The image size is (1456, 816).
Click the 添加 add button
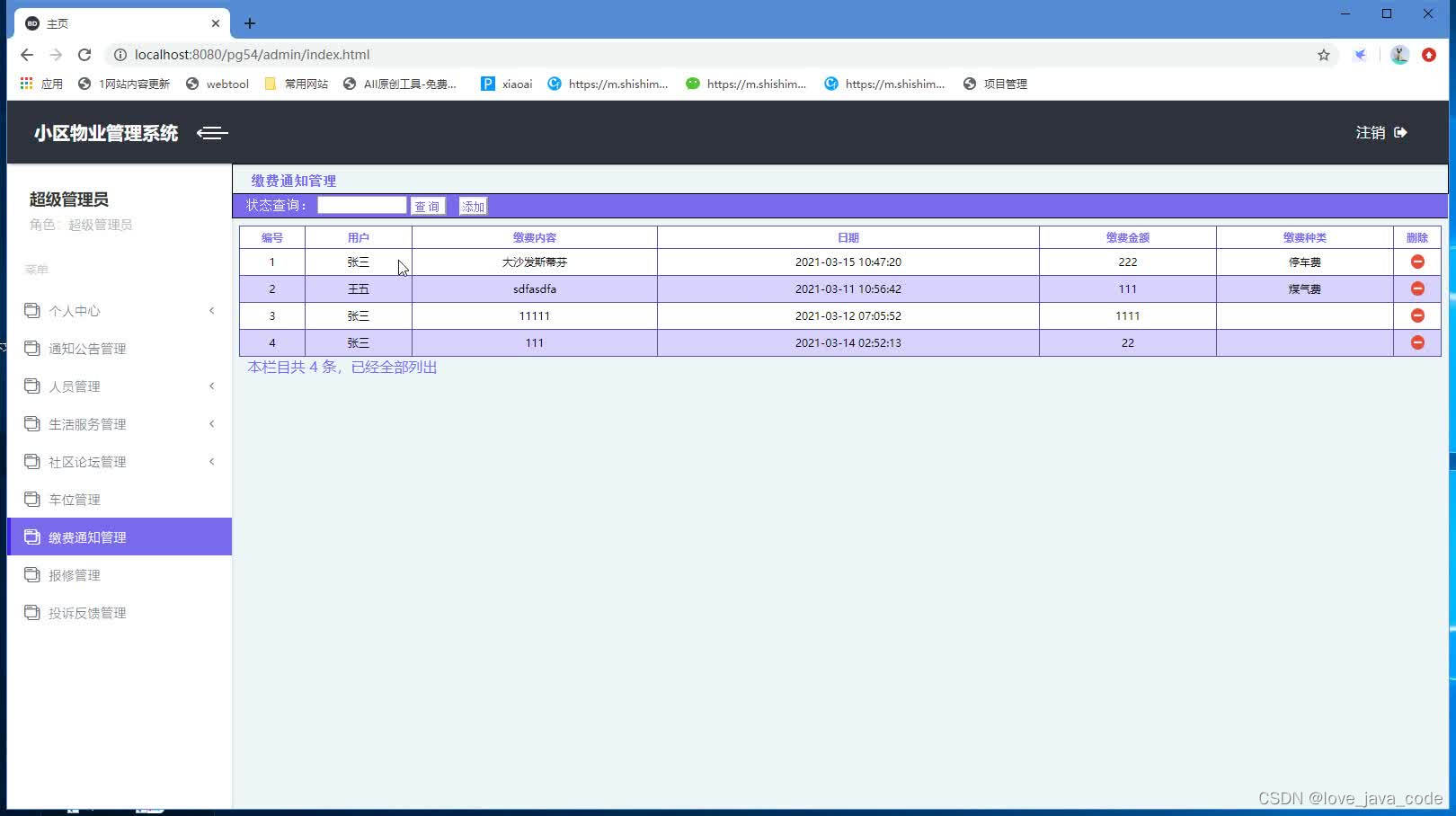(473, 206)
